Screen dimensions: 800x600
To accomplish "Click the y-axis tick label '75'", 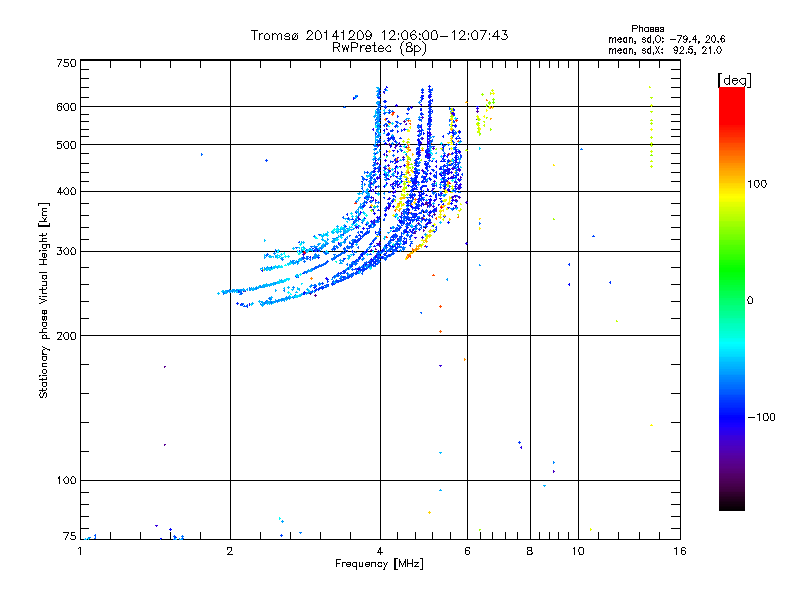I will [x=70, y=536].
